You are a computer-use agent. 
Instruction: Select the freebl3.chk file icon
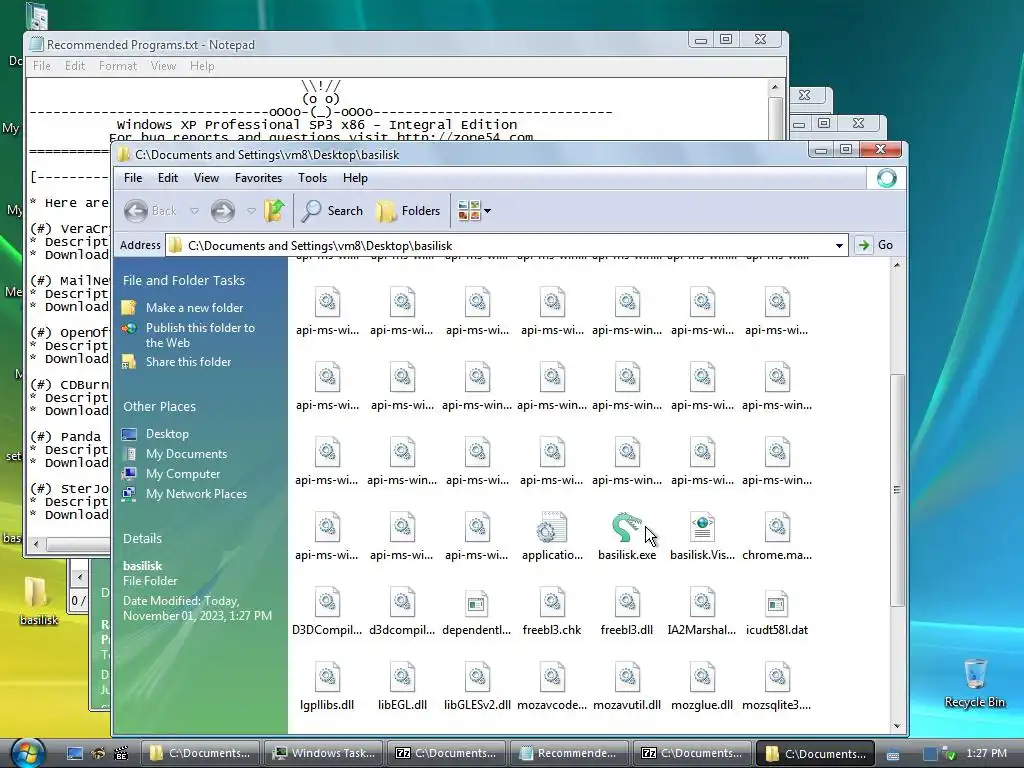click(552, 603)
